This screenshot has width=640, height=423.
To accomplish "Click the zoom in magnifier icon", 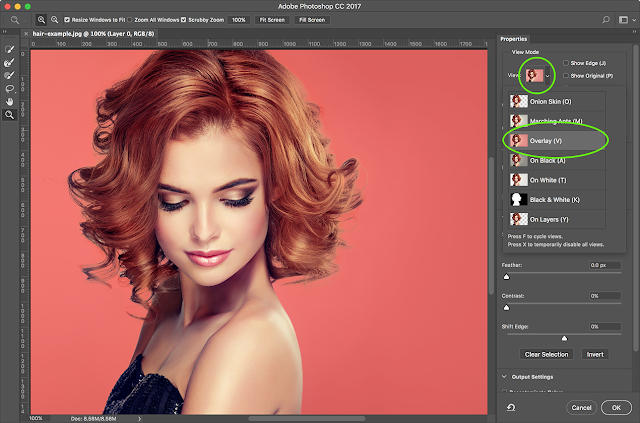I will point(40,19).
